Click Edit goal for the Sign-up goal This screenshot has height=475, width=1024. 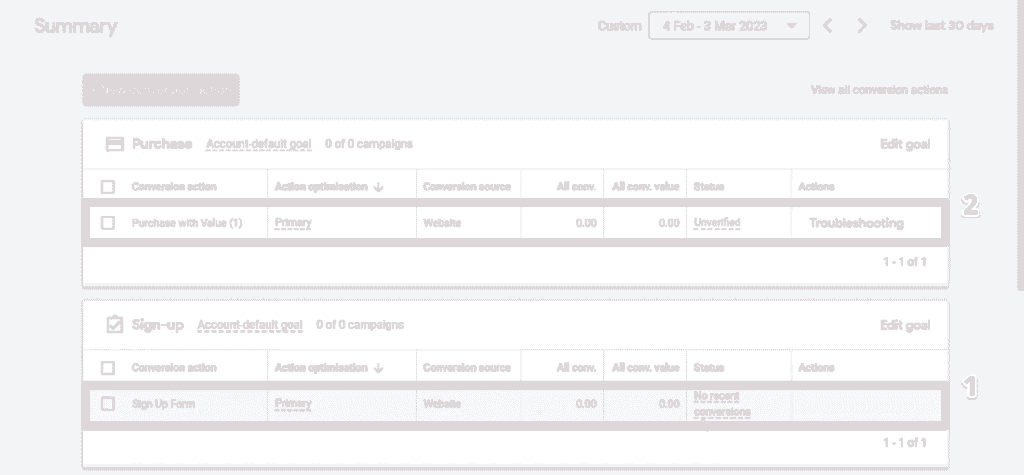[x=905, y=325]
